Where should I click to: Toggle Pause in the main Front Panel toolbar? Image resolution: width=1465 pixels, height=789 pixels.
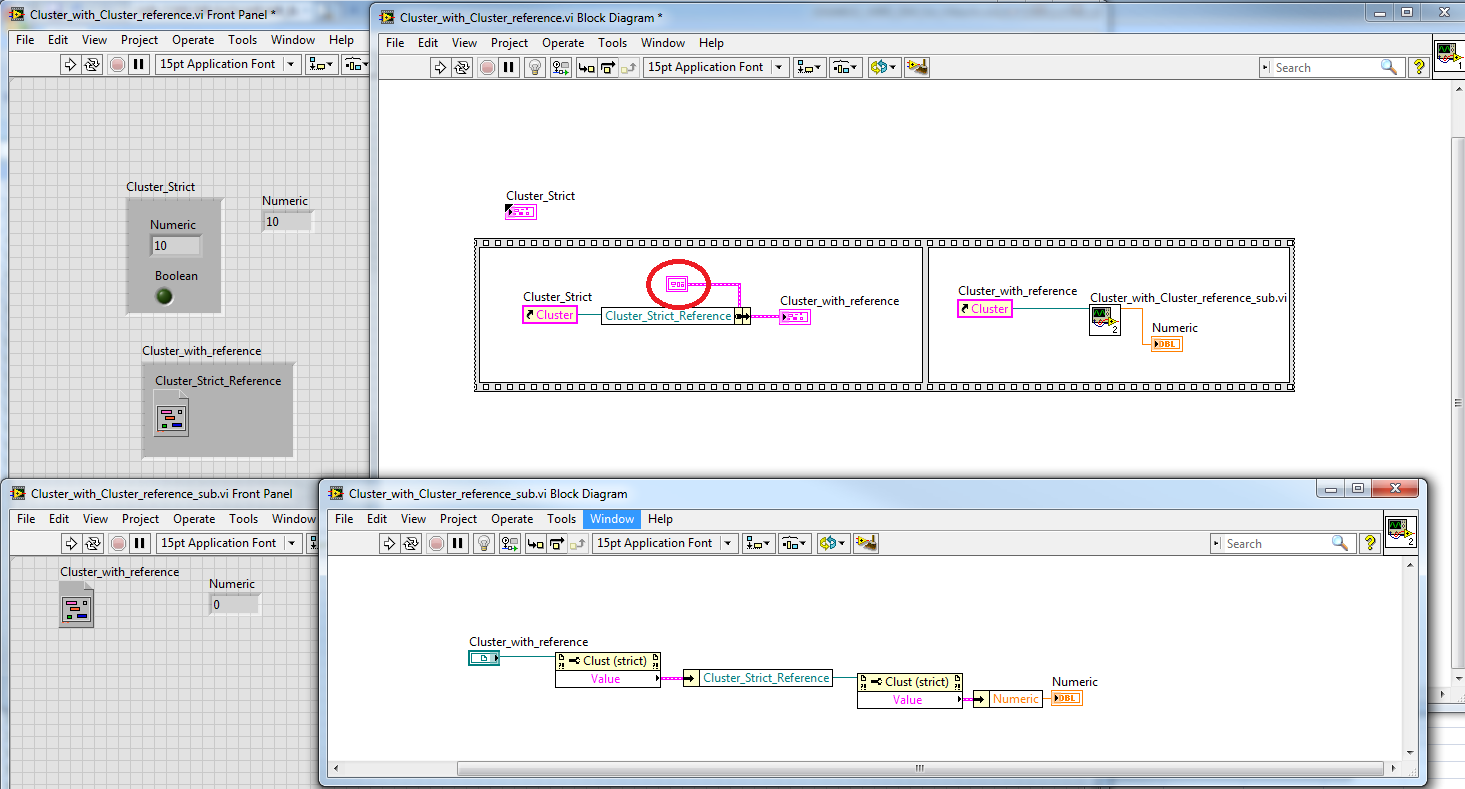click(139, 64)
